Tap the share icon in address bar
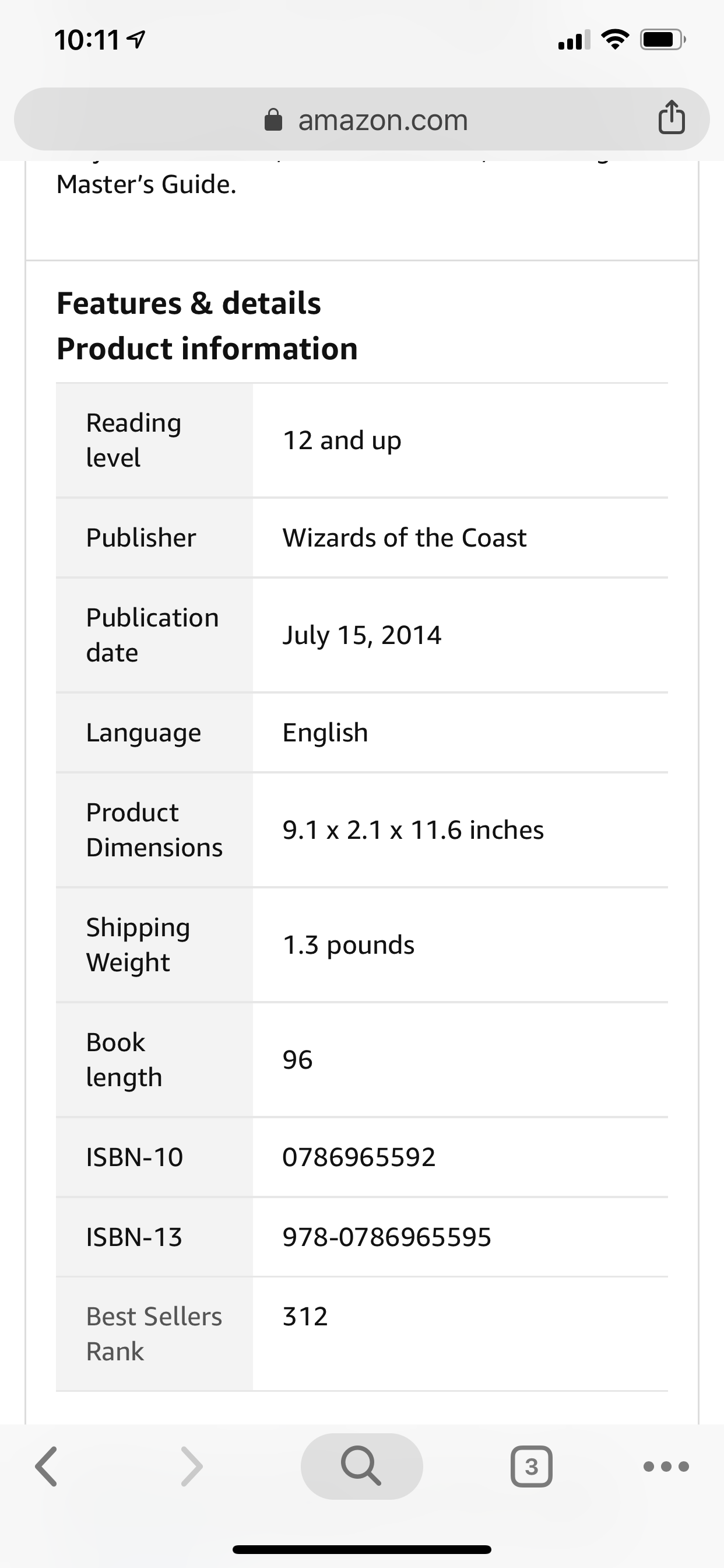The height and width of the screenshot is (1568, 724). [671, 117]
